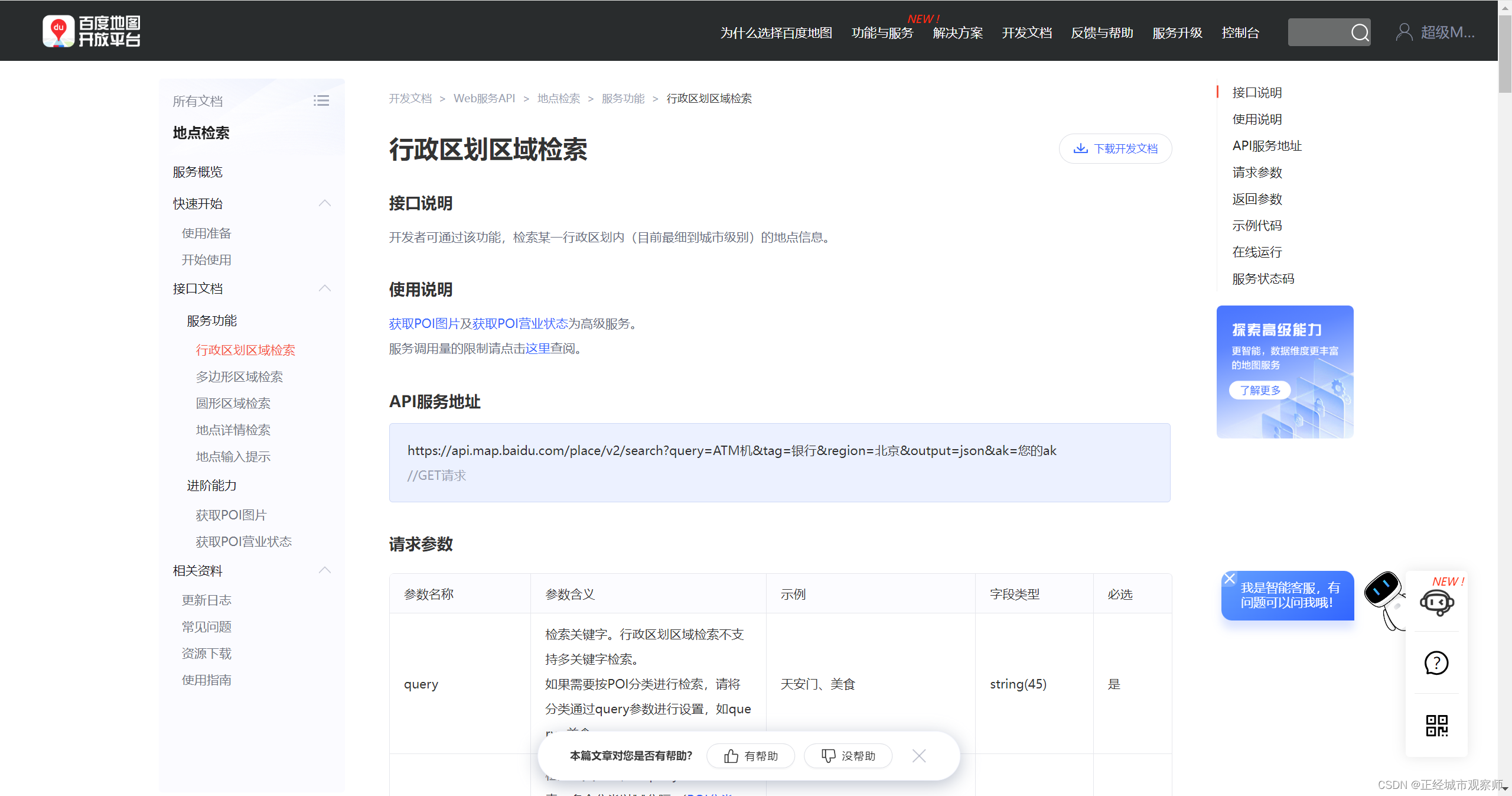Open the 获取POI图片 hyperlink in text

[x=424, y=324]
